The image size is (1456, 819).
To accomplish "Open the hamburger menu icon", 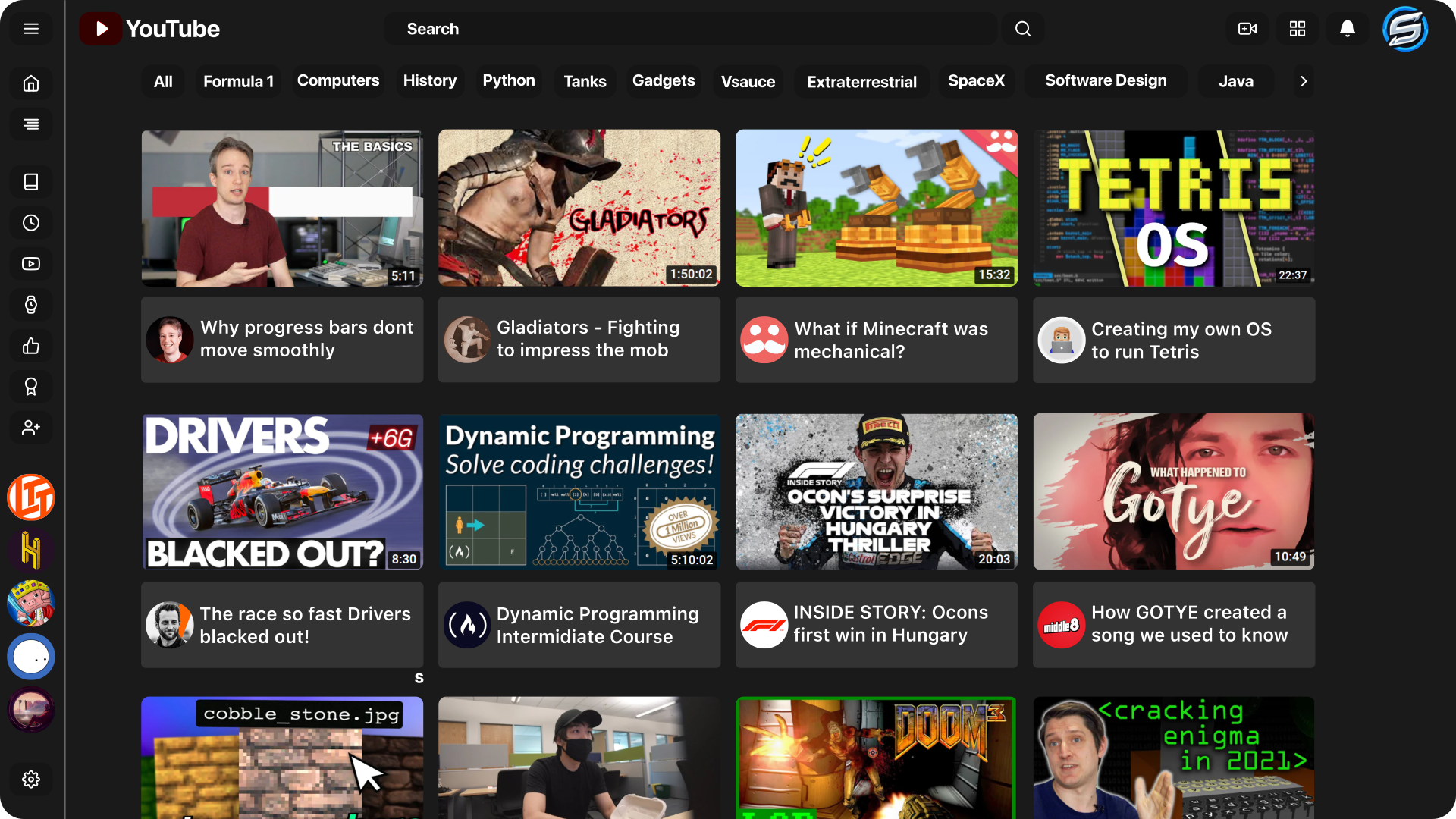I will pos(31,29).
